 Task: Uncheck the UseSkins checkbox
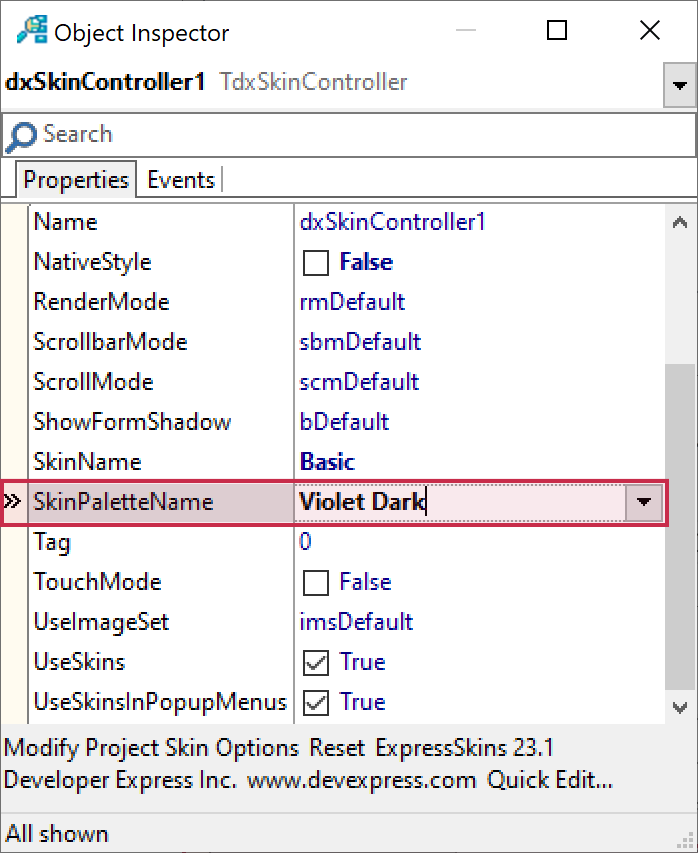316,663
